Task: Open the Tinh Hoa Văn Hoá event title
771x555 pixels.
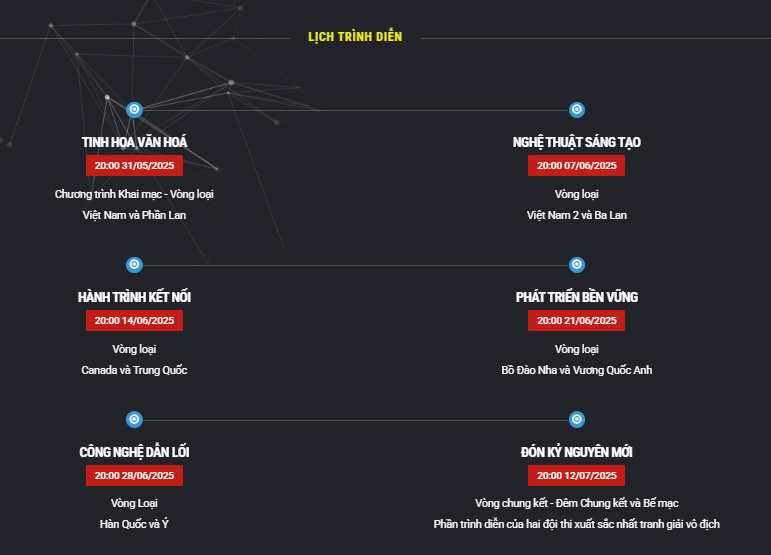Action: click(x=134, y=143)
